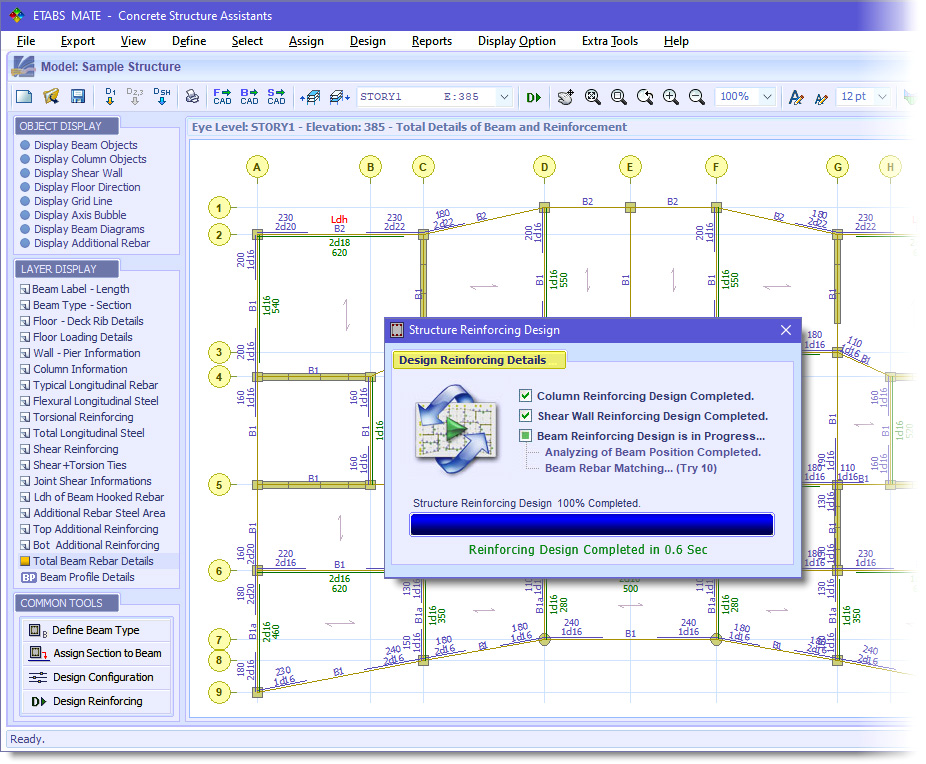Click the move up one story icon
Screen dimensions: 926x764
pos(311,97)
